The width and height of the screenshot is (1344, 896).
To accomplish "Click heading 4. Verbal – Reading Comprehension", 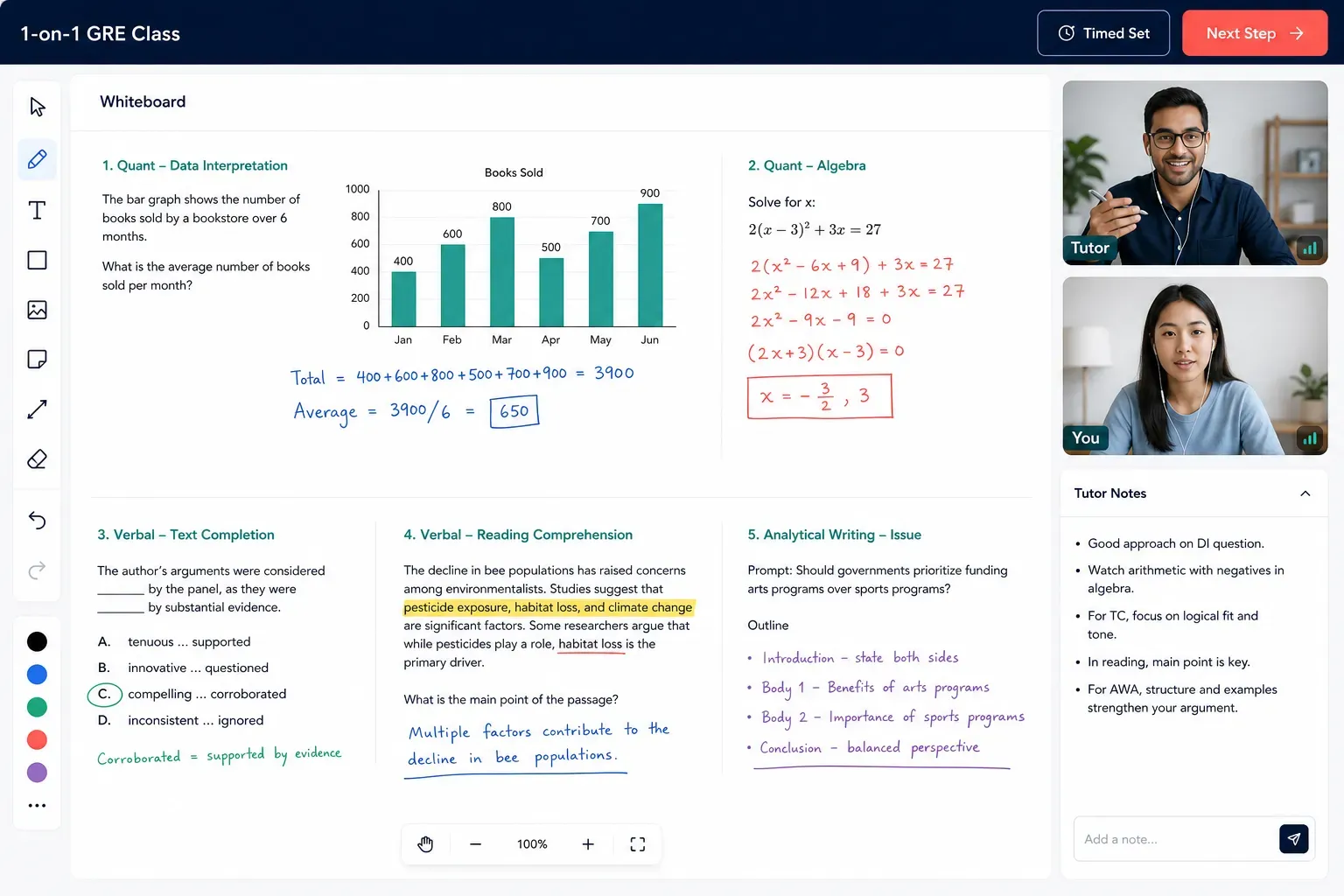I will tap(518, 535).
